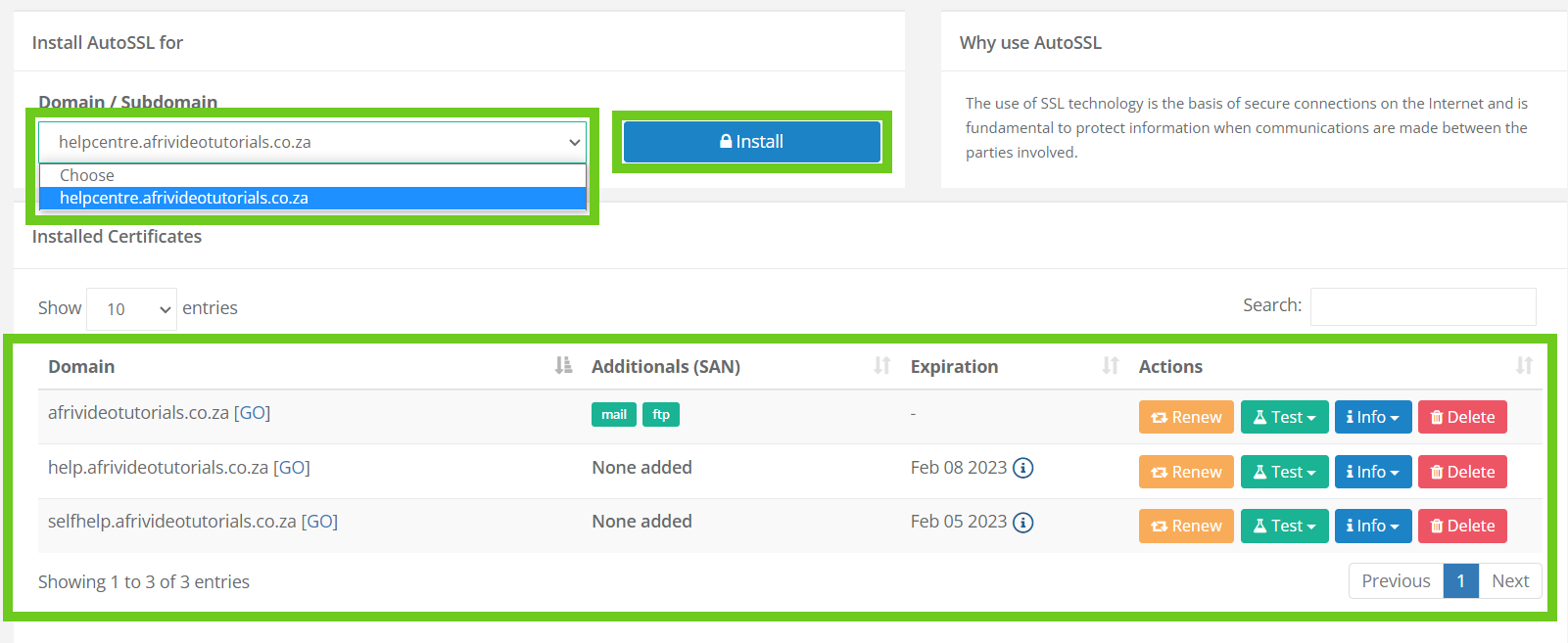Screen dimensions: 1568x643
Task: Go to Next page of entries
Action: tap(1509, 581)
